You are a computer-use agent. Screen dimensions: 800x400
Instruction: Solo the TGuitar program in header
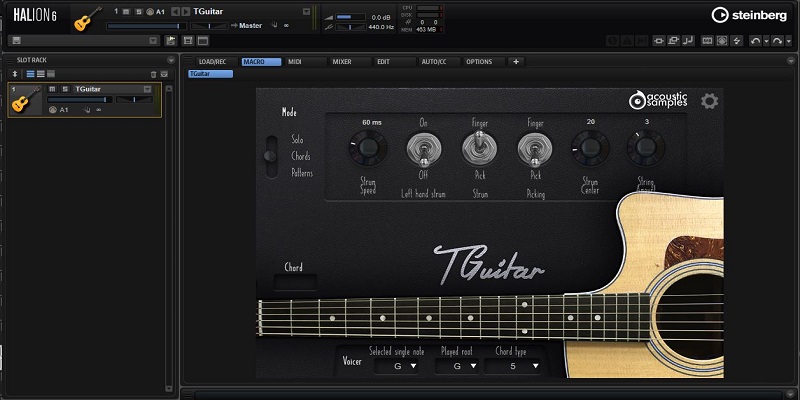click(139, 11)
